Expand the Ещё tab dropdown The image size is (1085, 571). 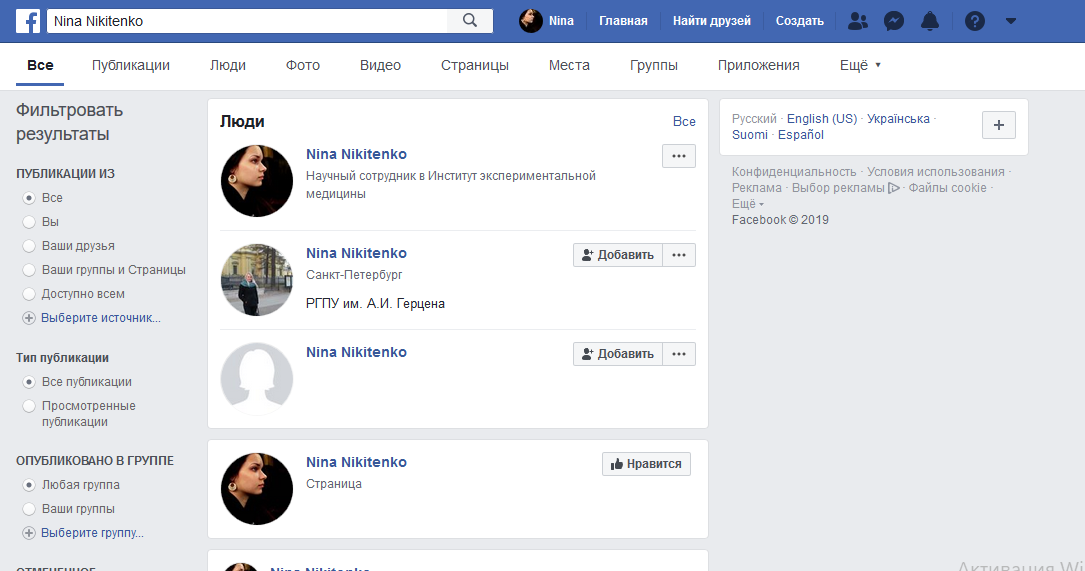pos(860,65)
